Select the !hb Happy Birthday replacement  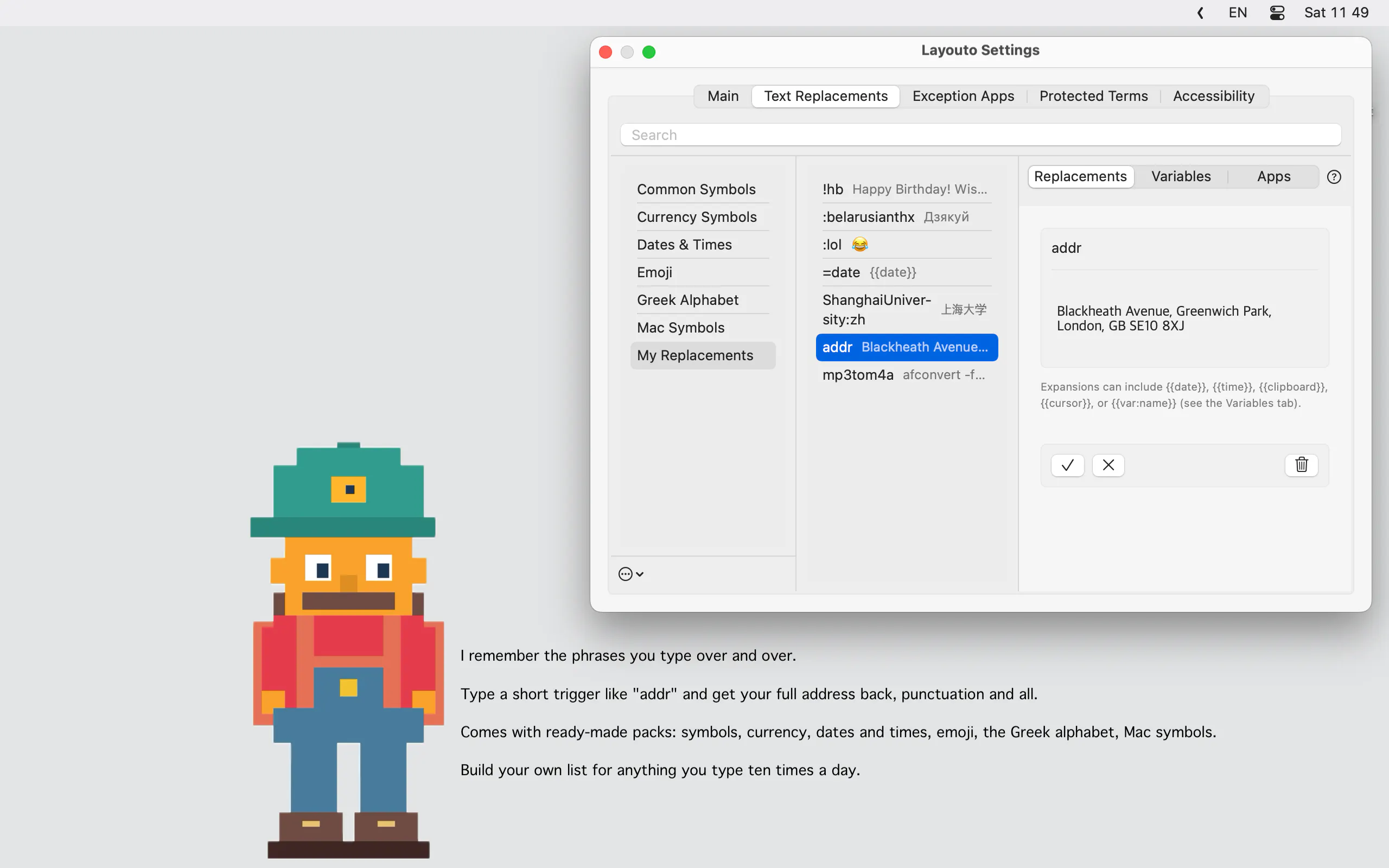(x=906, y=189)
